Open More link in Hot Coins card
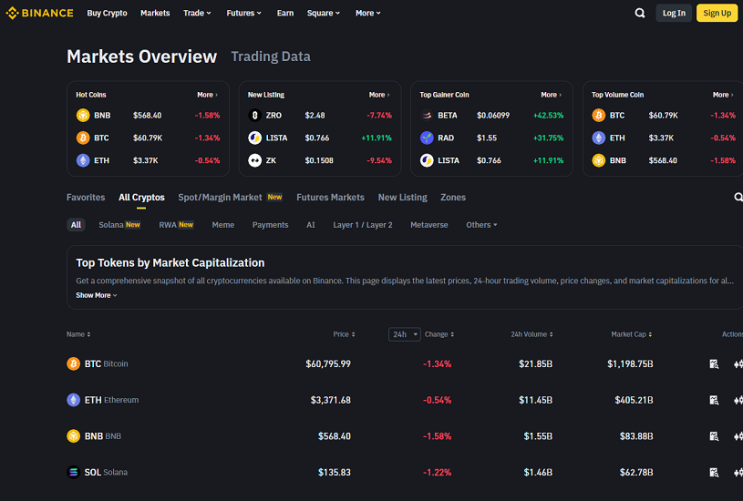Screen dimensions: 743x501 coord(207,95)
